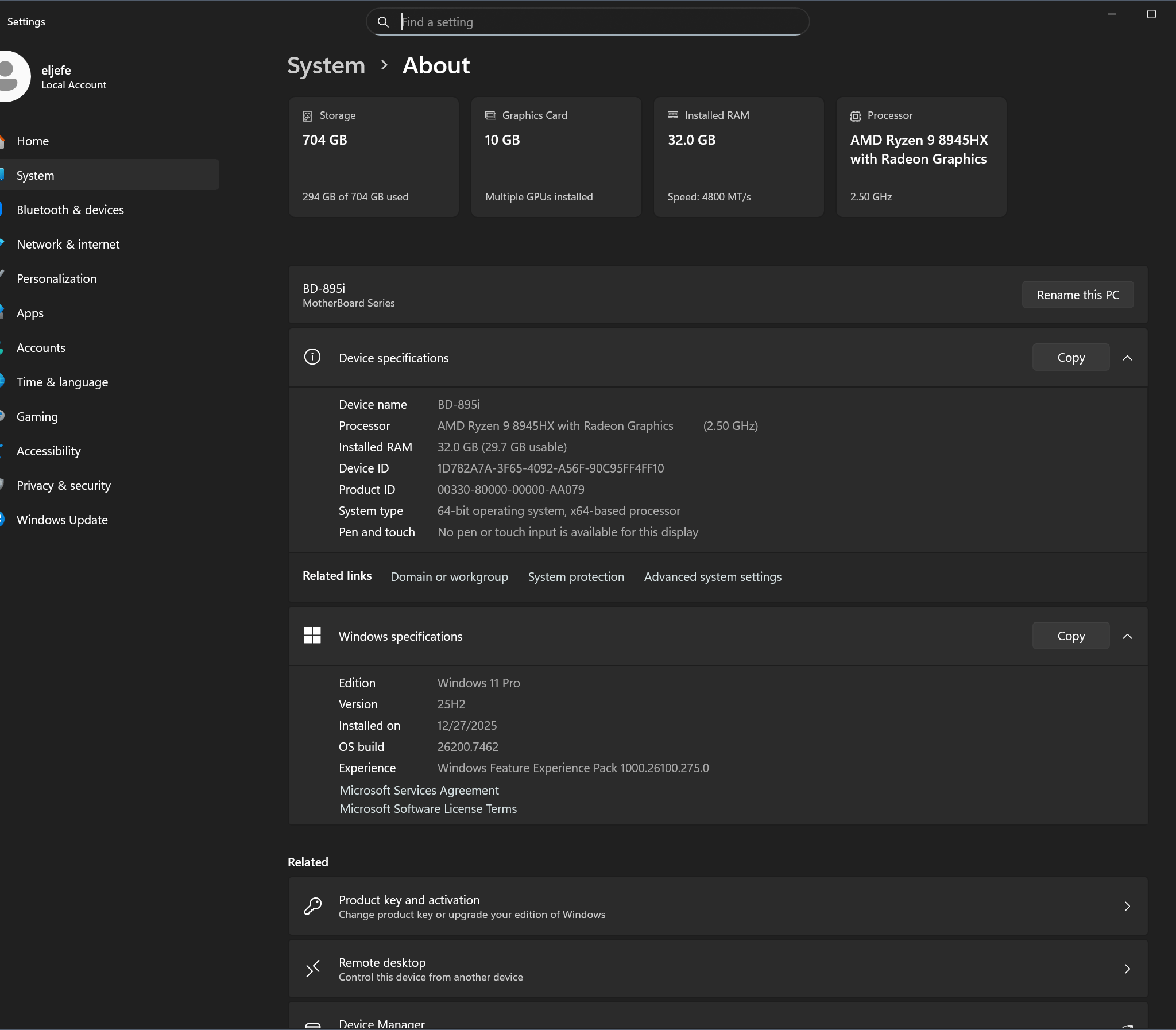Click the Remote desktop icon
The image size is (1176, 1030).
[313, 969]
